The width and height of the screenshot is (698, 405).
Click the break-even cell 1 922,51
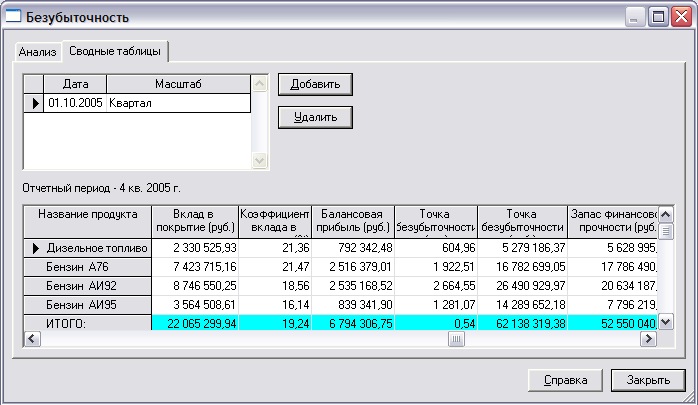click(436, 267)
